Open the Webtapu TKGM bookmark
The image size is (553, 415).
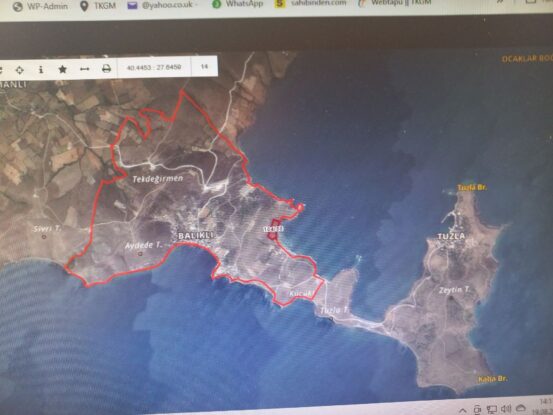(x=395, y=2)
